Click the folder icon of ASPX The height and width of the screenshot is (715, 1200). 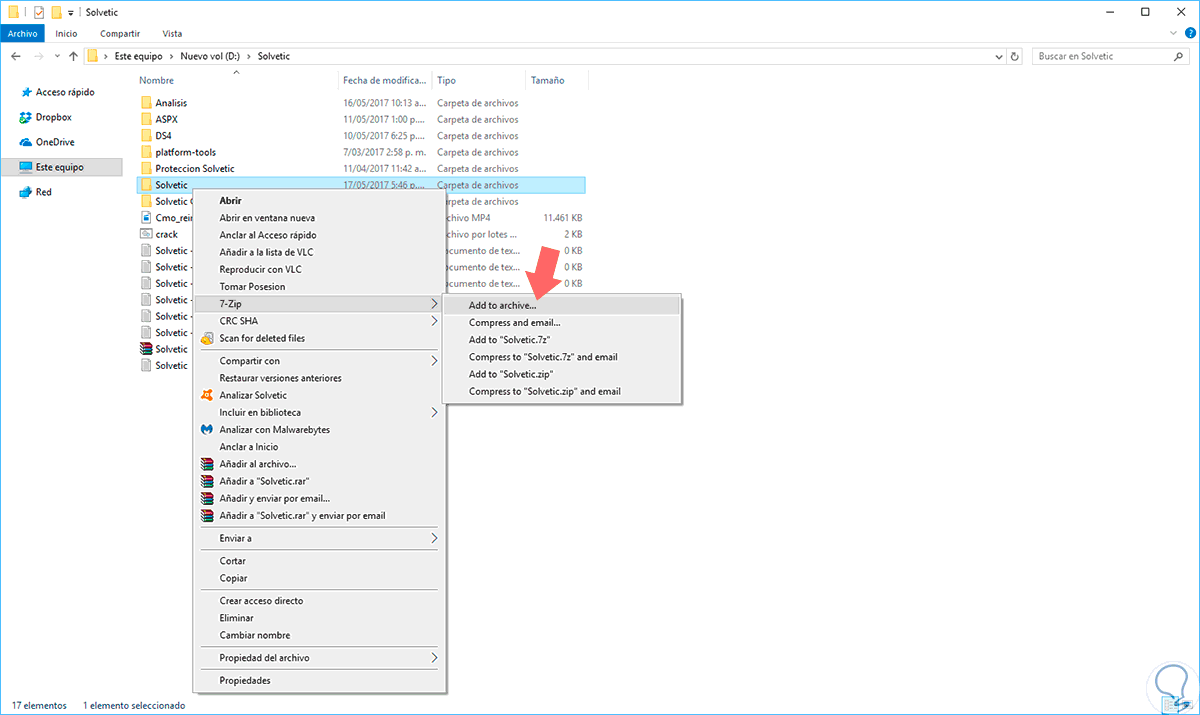[146, 119]
